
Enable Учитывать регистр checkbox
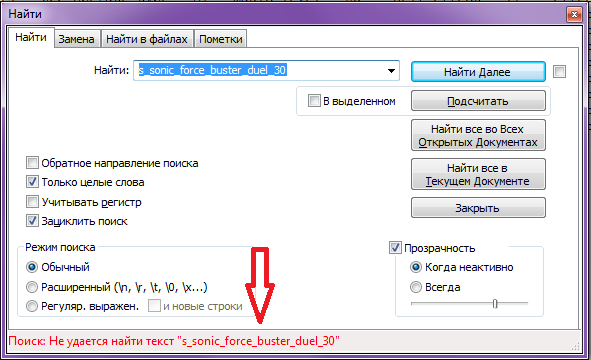[x=32, y=202]
